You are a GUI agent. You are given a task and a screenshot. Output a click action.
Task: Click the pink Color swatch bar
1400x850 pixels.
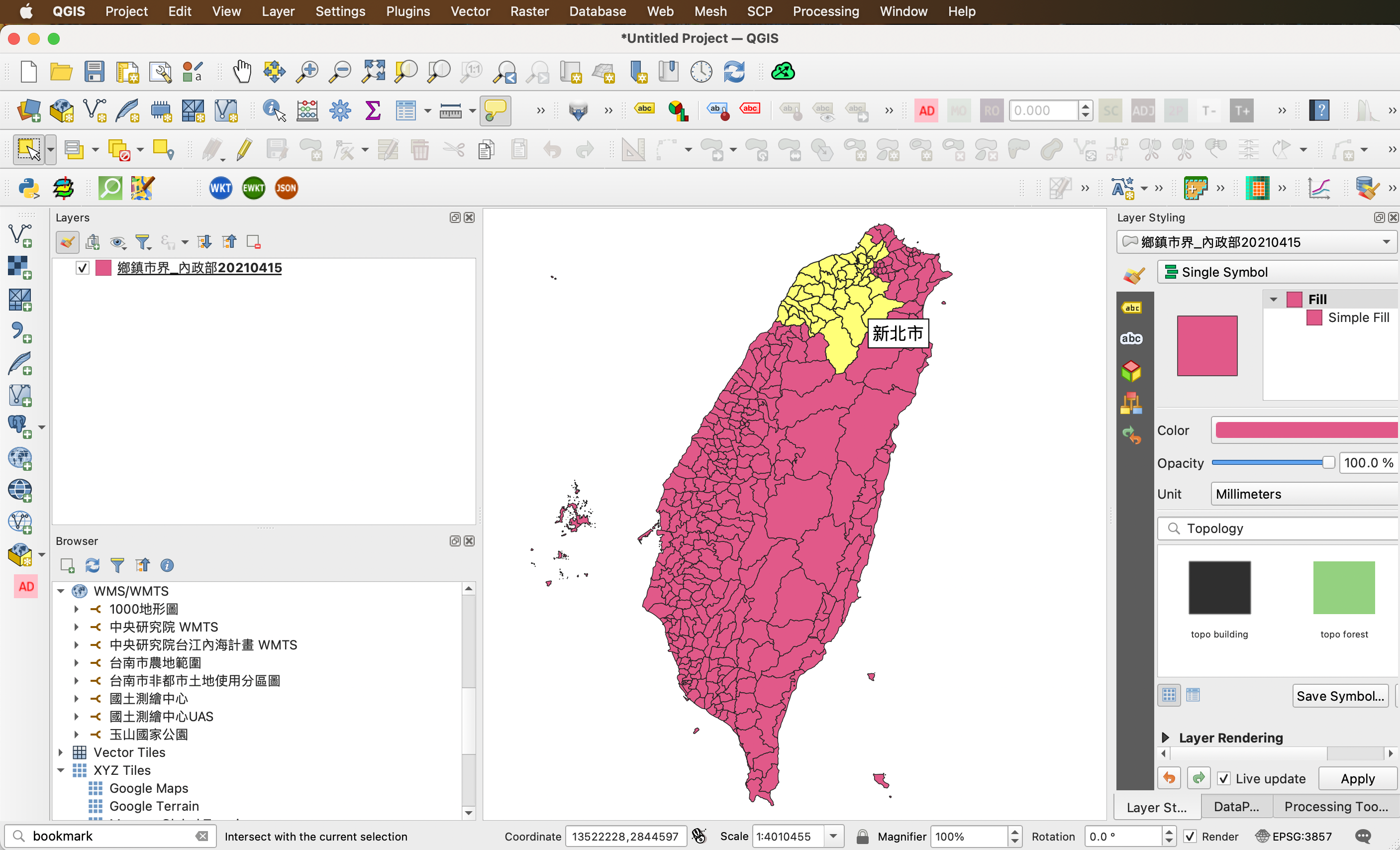click(1305, 430)
